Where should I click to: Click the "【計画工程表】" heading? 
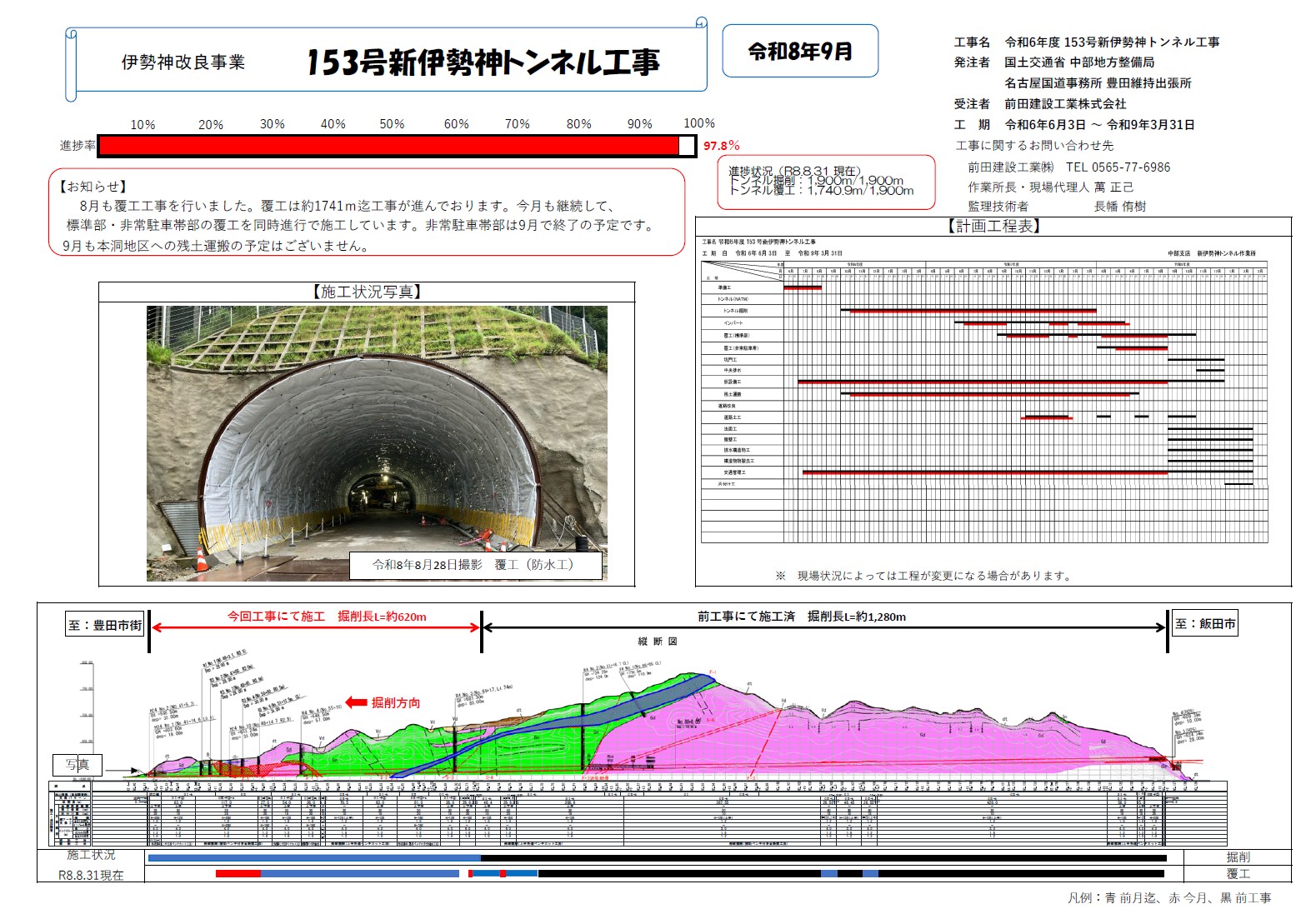point(993,226)
